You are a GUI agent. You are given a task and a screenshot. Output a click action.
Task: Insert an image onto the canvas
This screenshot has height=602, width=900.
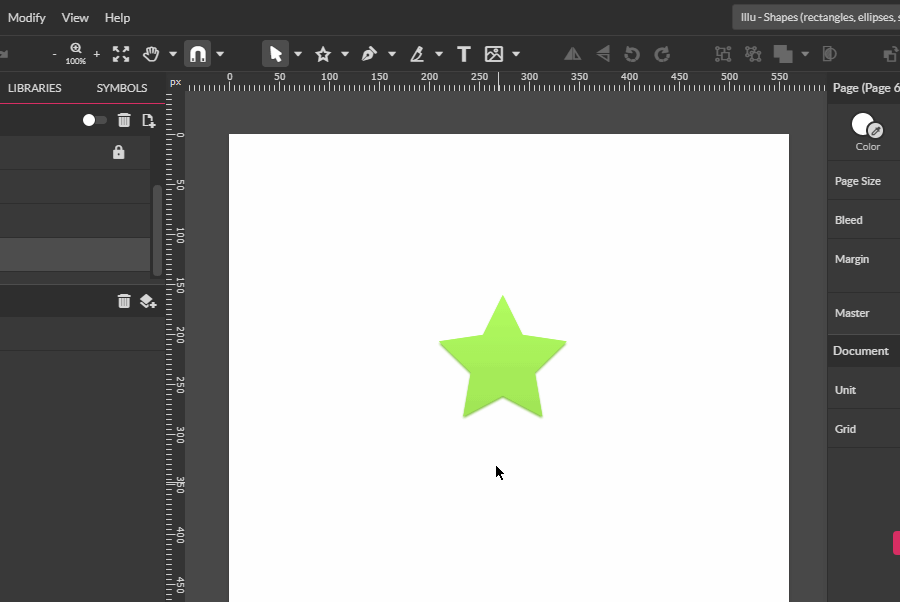[x=492, y=54]
